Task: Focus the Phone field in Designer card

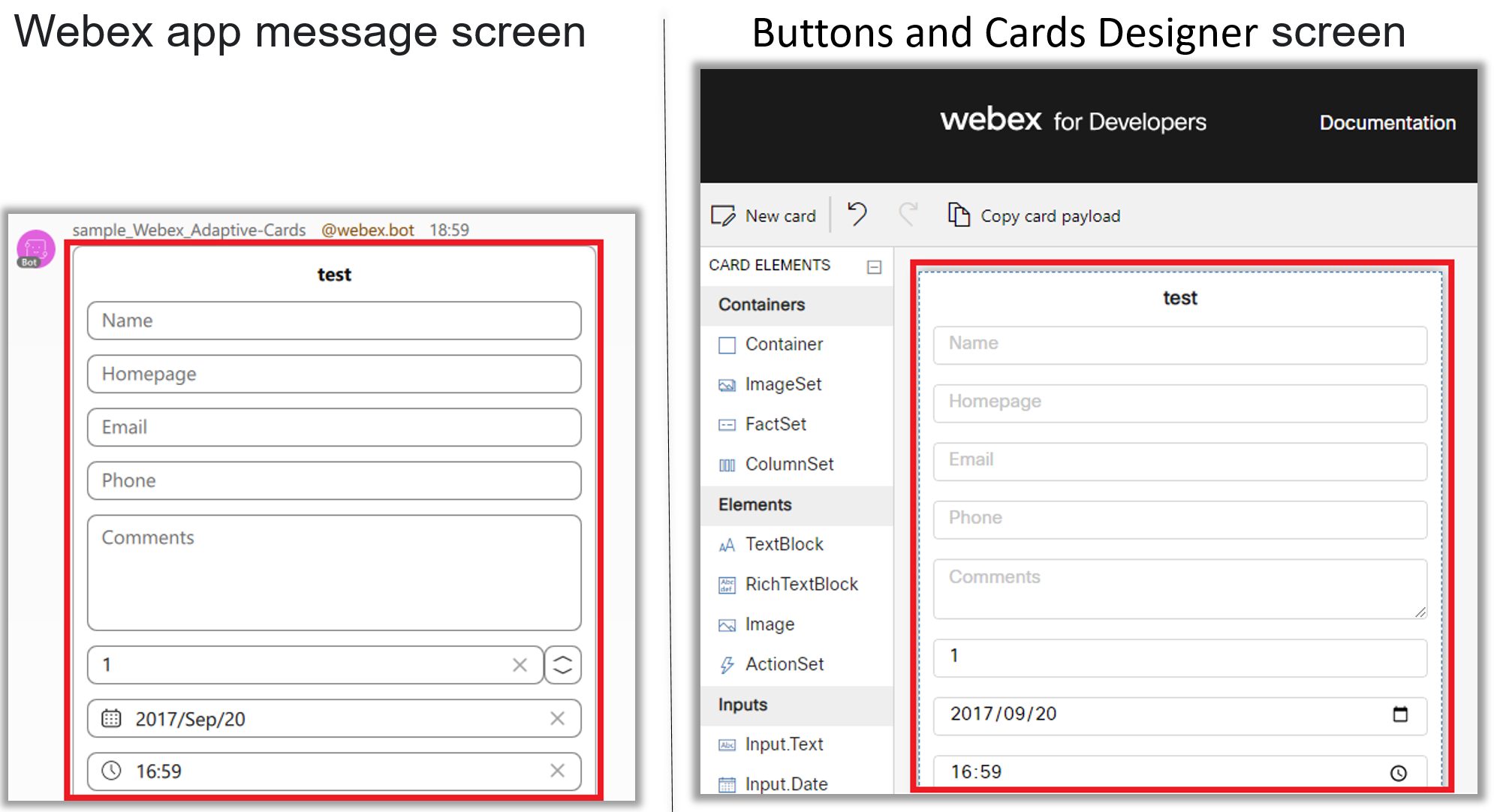Action: pyautogui.click(x=1179, y=520)
